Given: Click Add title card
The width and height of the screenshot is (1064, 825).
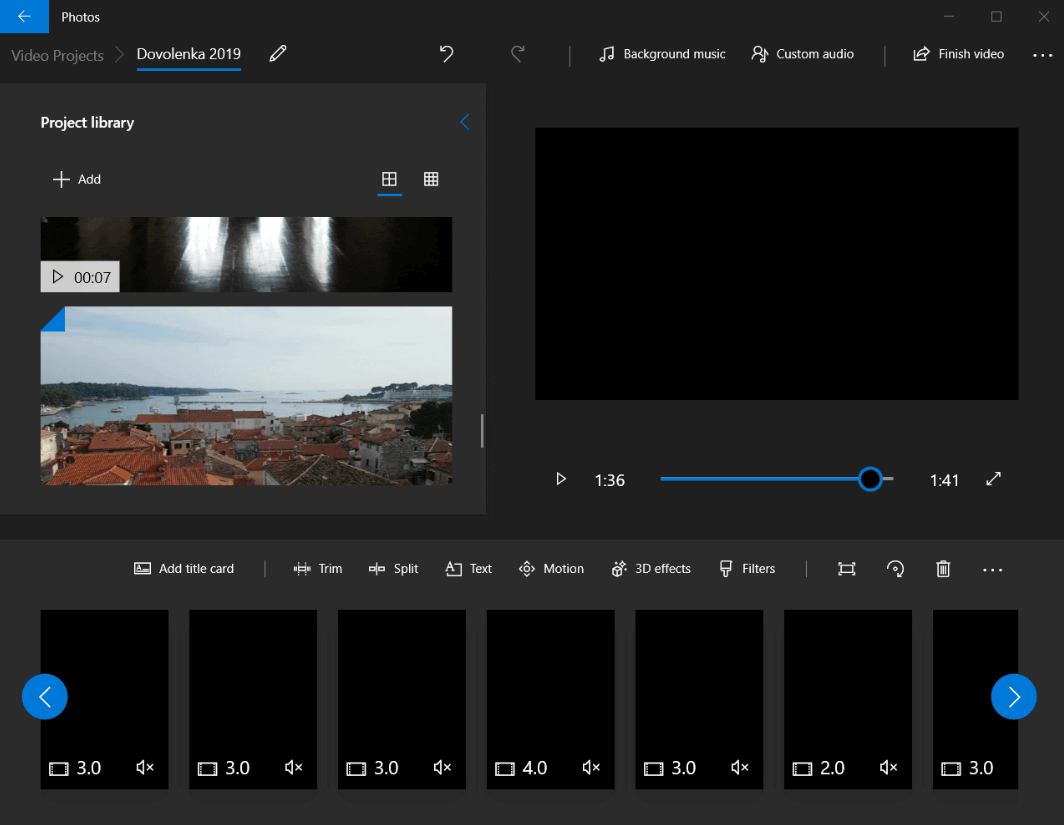Looking at the screenshot, I should coord(183,568).
